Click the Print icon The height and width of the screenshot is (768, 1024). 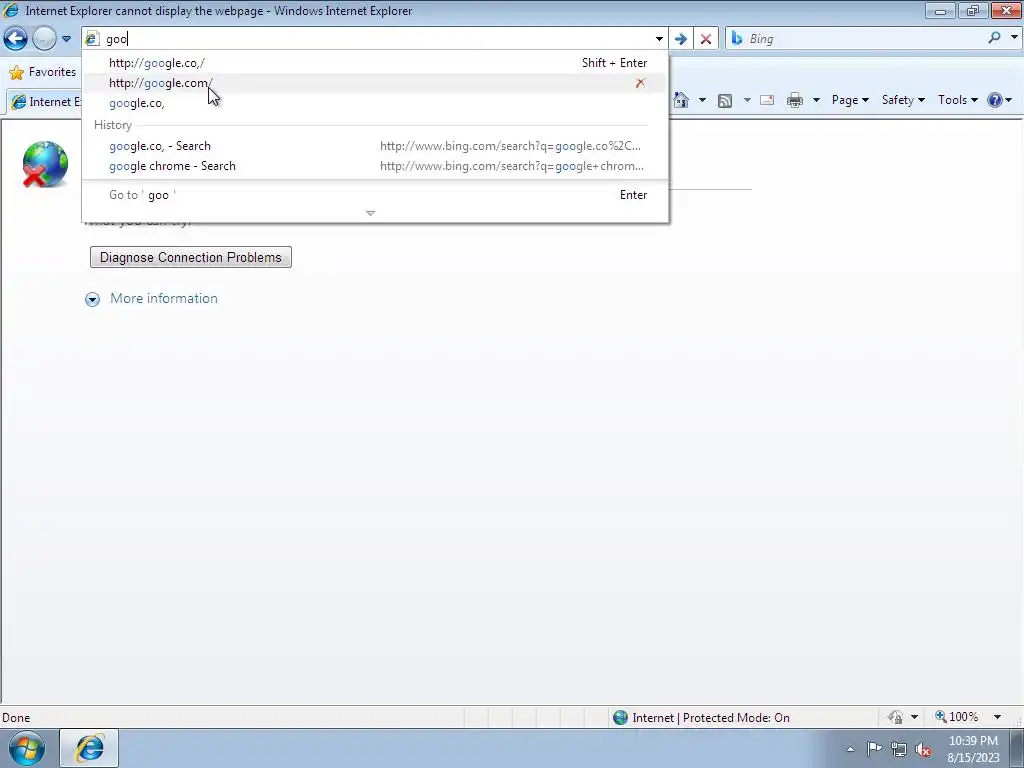pyautogui.click(x=795, y=100)
